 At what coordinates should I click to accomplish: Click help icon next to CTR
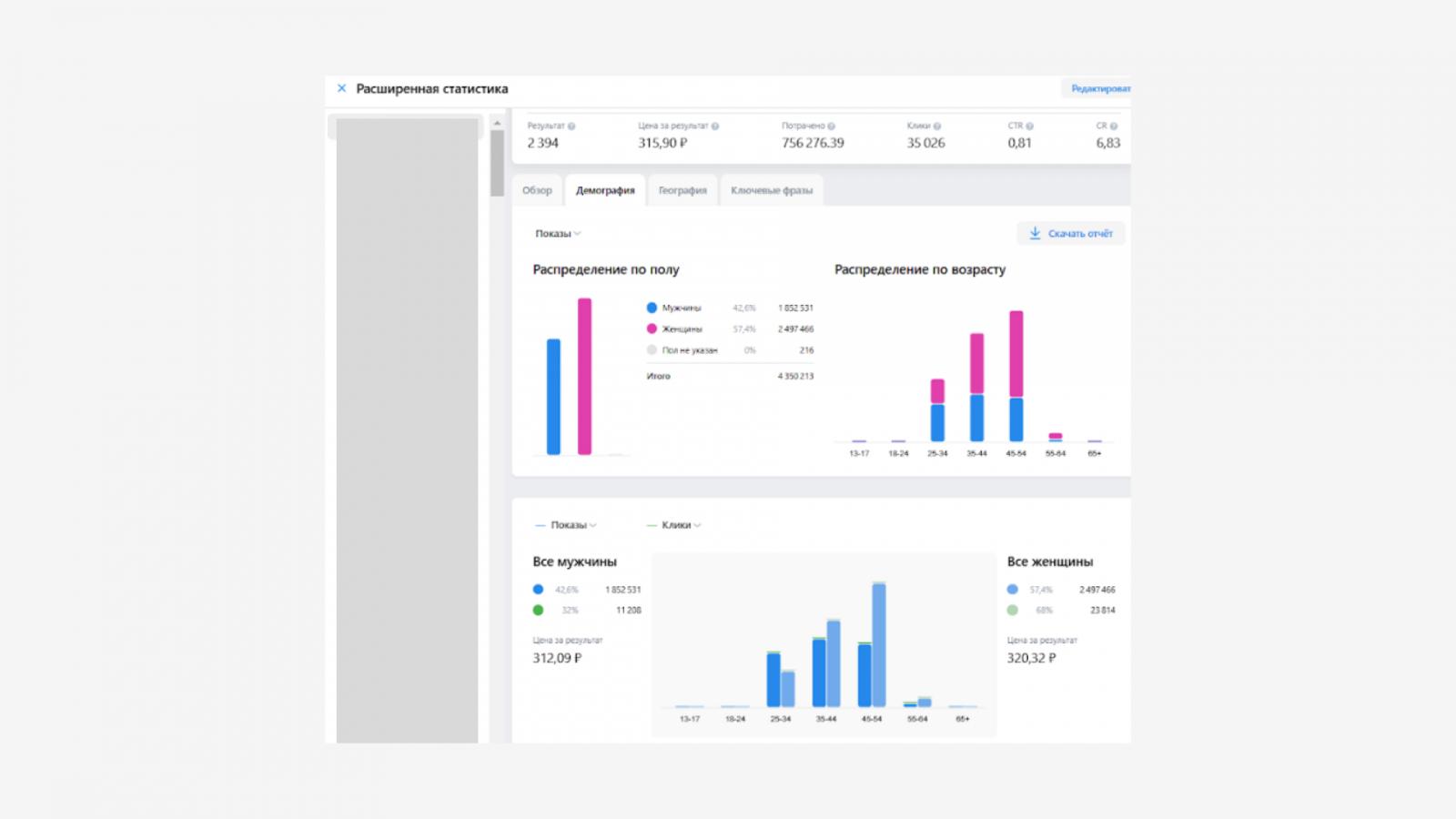(1030, 126)
